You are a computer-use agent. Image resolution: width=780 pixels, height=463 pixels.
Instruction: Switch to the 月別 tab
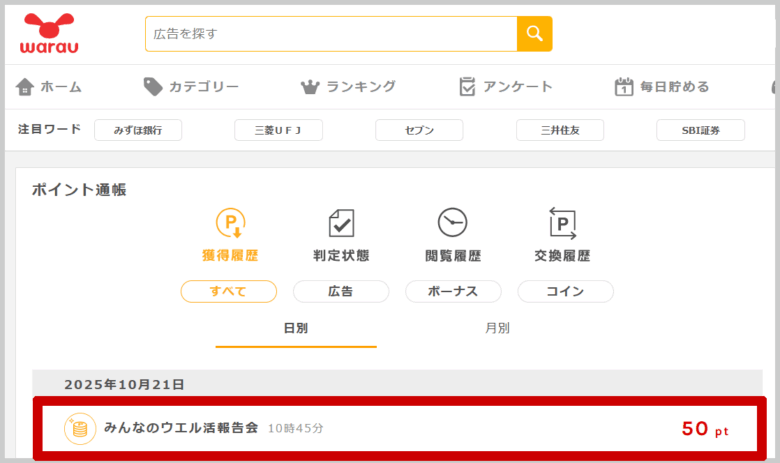[x=497, y=328]
